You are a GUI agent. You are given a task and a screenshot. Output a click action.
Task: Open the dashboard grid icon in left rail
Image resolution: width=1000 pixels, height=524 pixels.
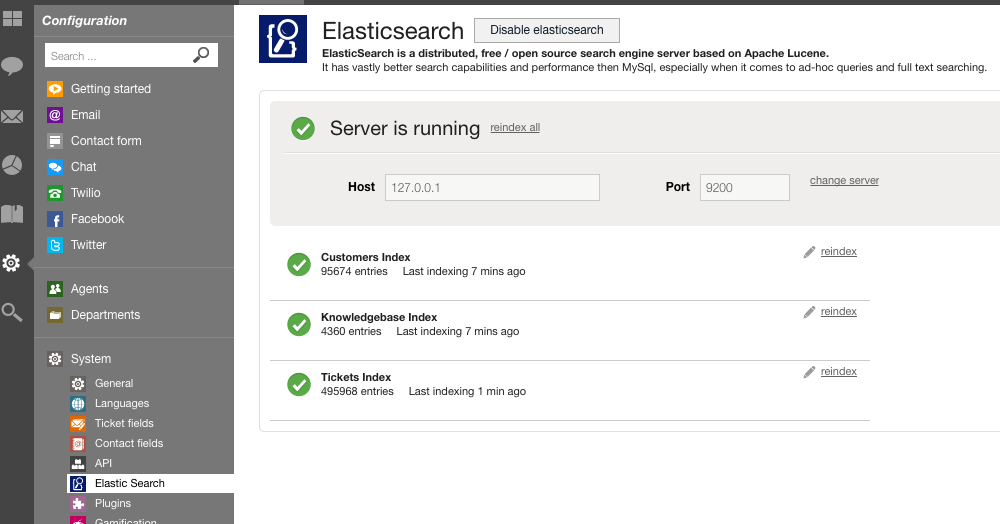click(12, 18)
